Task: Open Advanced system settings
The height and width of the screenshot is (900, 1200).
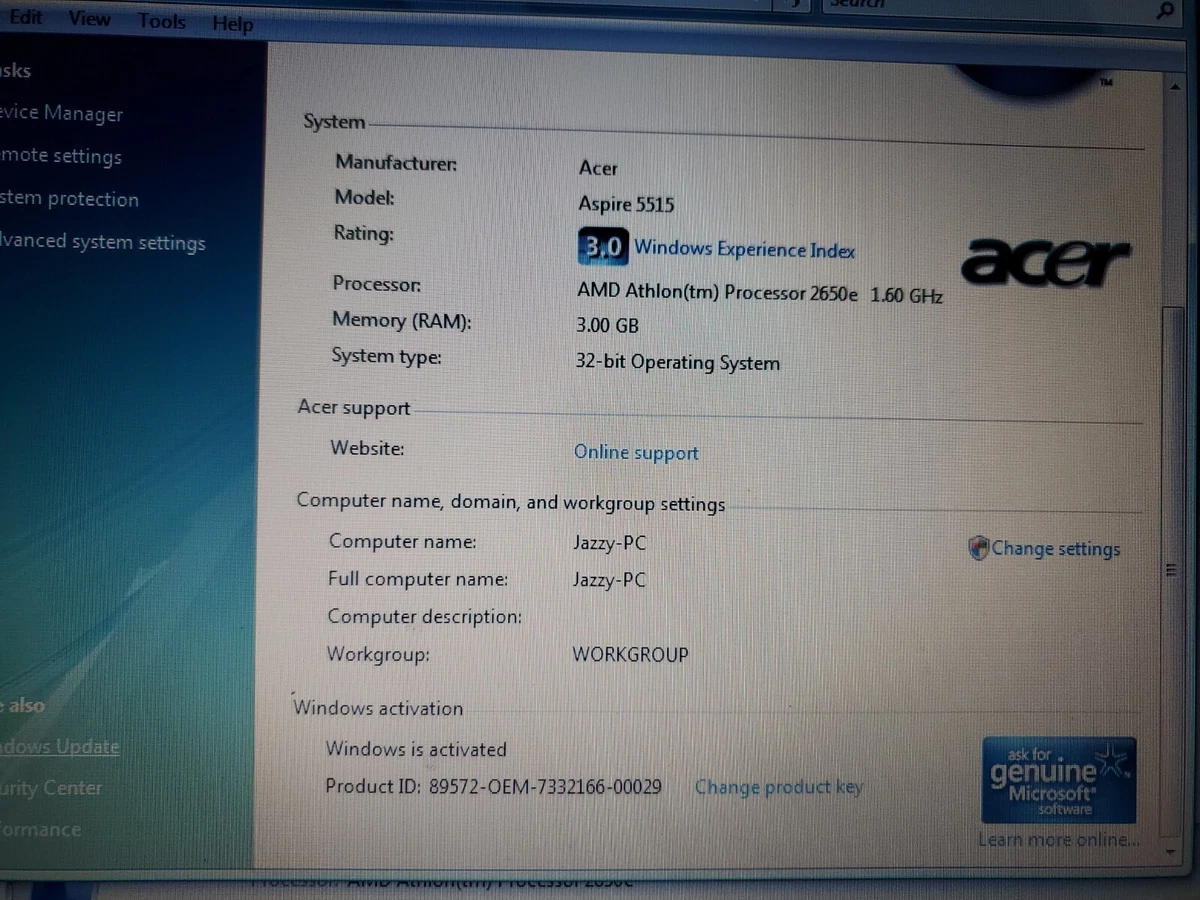Action: click(102, 241)
